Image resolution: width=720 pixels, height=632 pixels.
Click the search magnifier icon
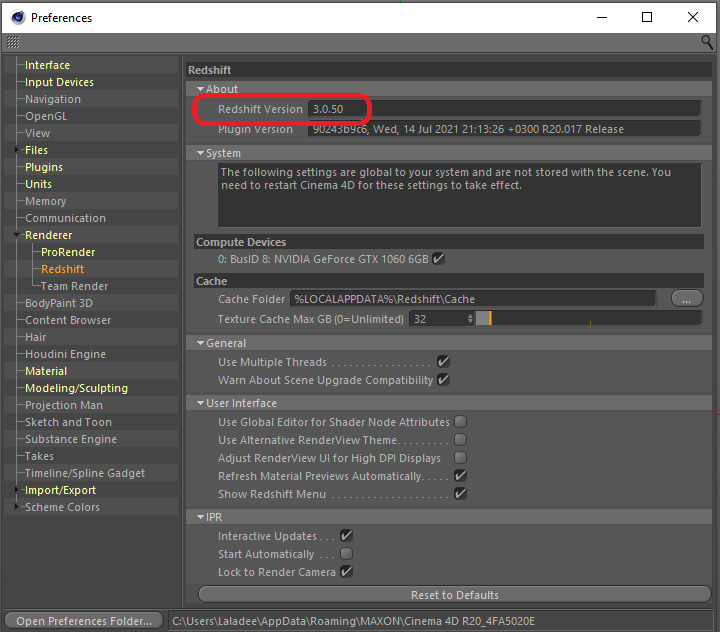point(707,42)
